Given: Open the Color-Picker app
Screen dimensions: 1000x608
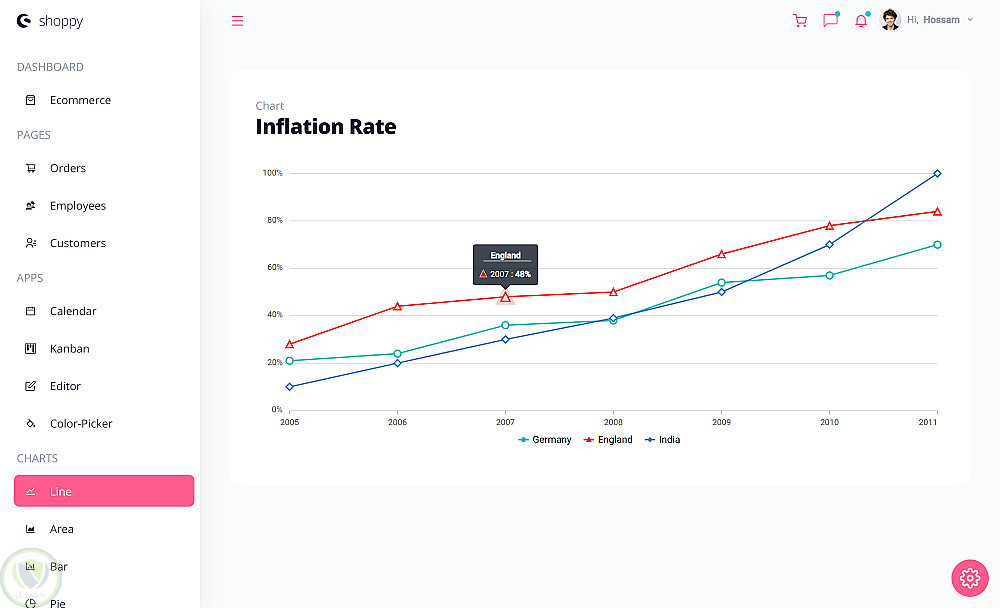Looking at the screenshot, I should click(x=81, y=424).
